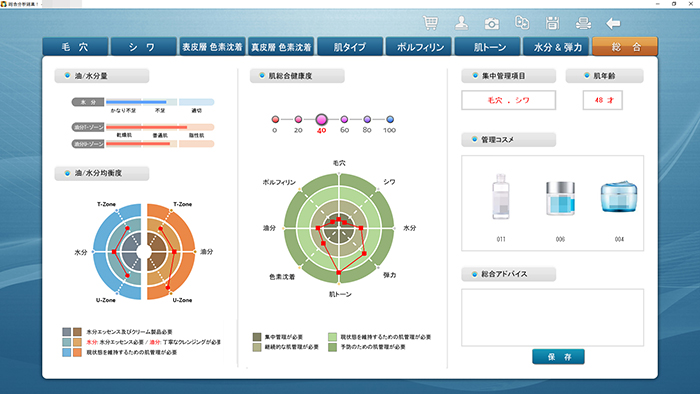Open the 肌トーン tab
The height and width of the screenshot is (394, 700).
488,47
